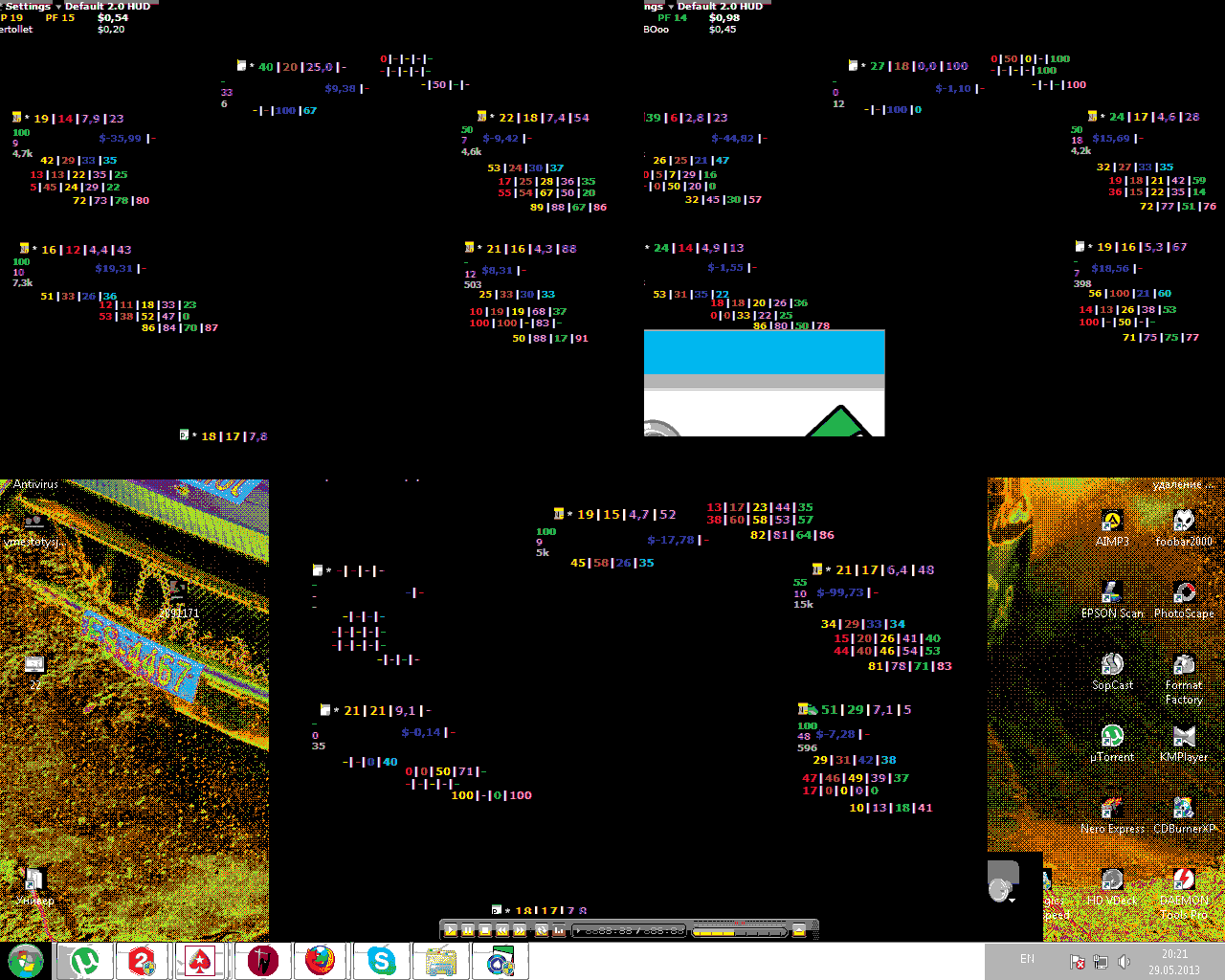Click the dark red taskbar icon beside Firefox

[261, 961]
